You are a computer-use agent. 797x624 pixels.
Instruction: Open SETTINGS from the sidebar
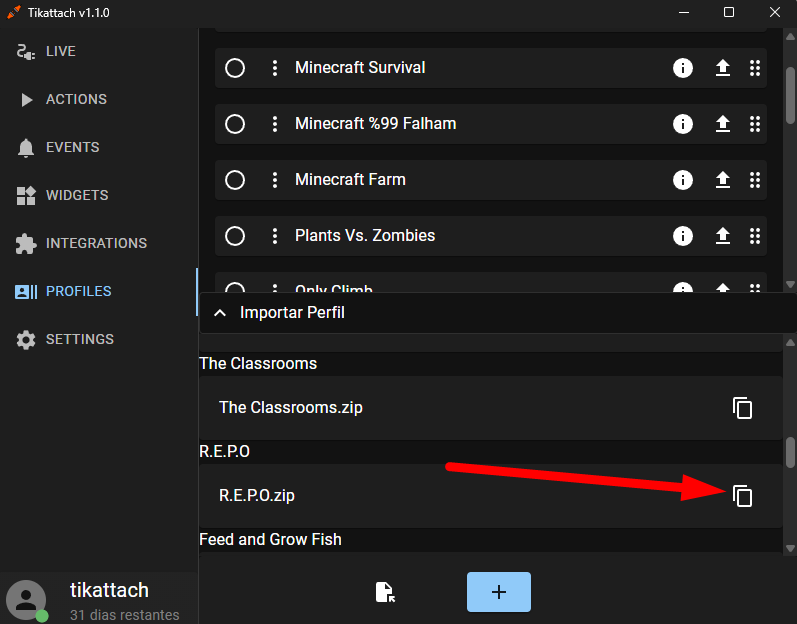click(x=99, y=339)
